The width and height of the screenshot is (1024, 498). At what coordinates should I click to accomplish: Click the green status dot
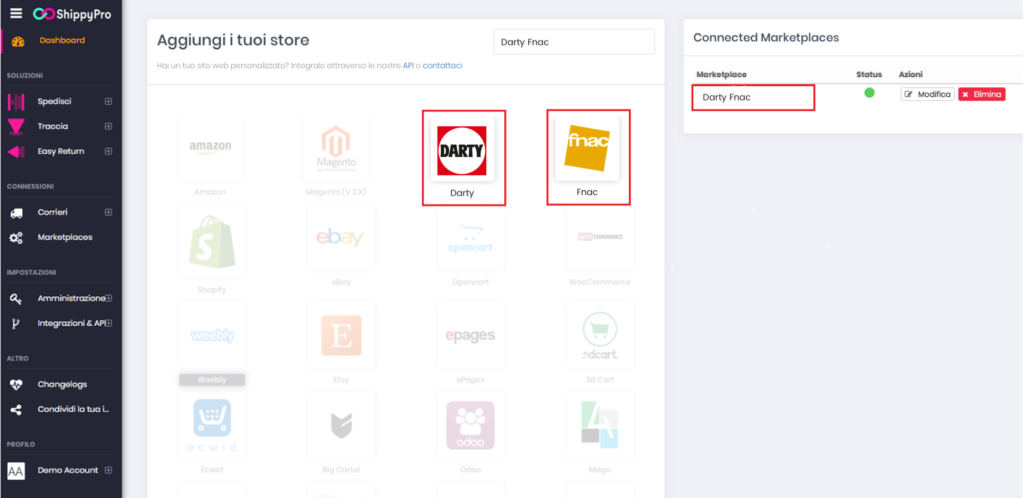pyautogui.click(x=869, y=93)
